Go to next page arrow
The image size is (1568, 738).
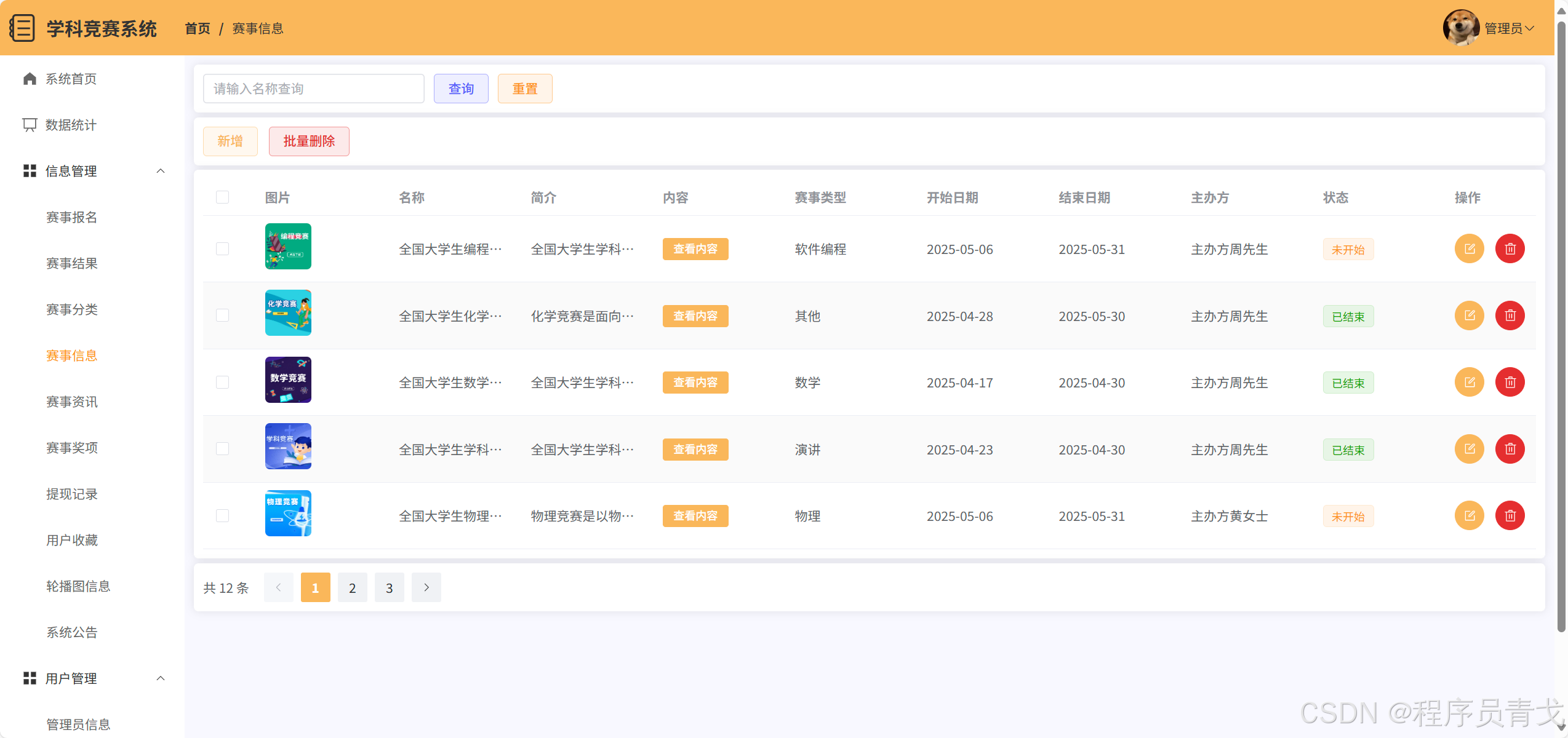click(426, 587)
